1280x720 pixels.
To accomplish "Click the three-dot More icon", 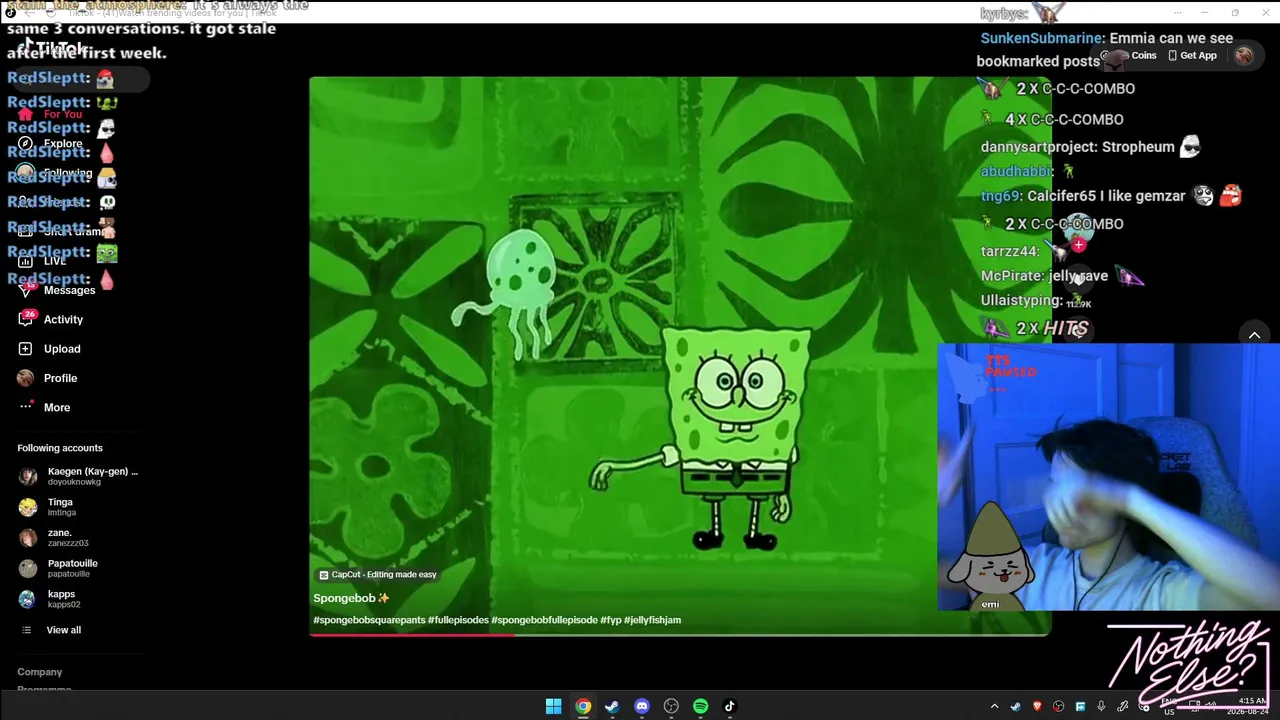I will click(25, 407).
